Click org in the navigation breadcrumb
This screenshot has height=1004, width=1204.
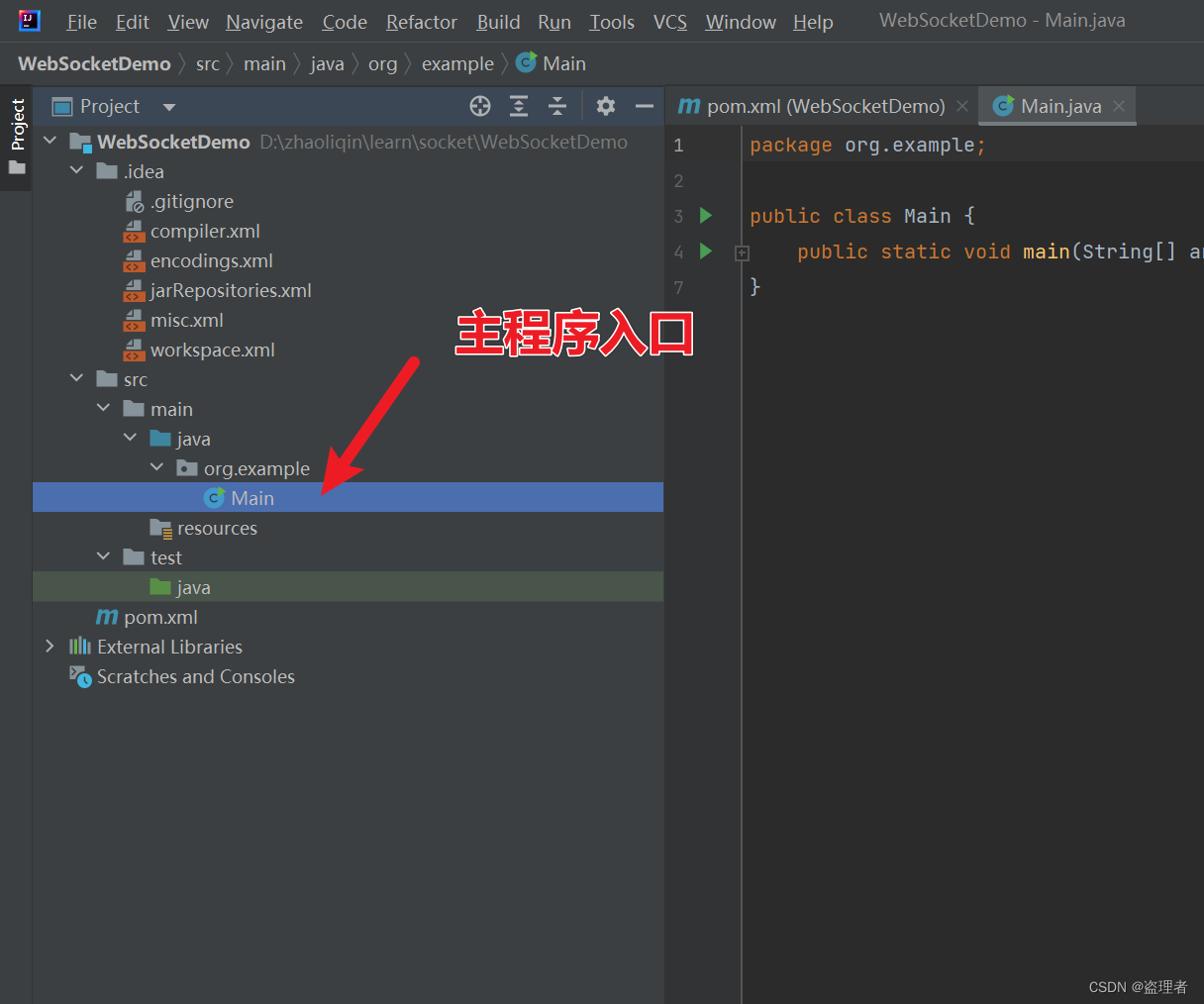click(x=382, y=63)
